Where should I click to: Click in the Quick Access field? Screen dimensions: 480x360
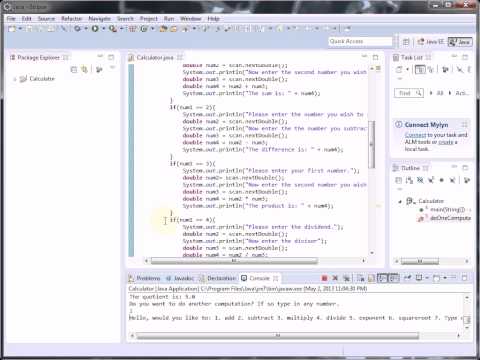tap(360, 41)
